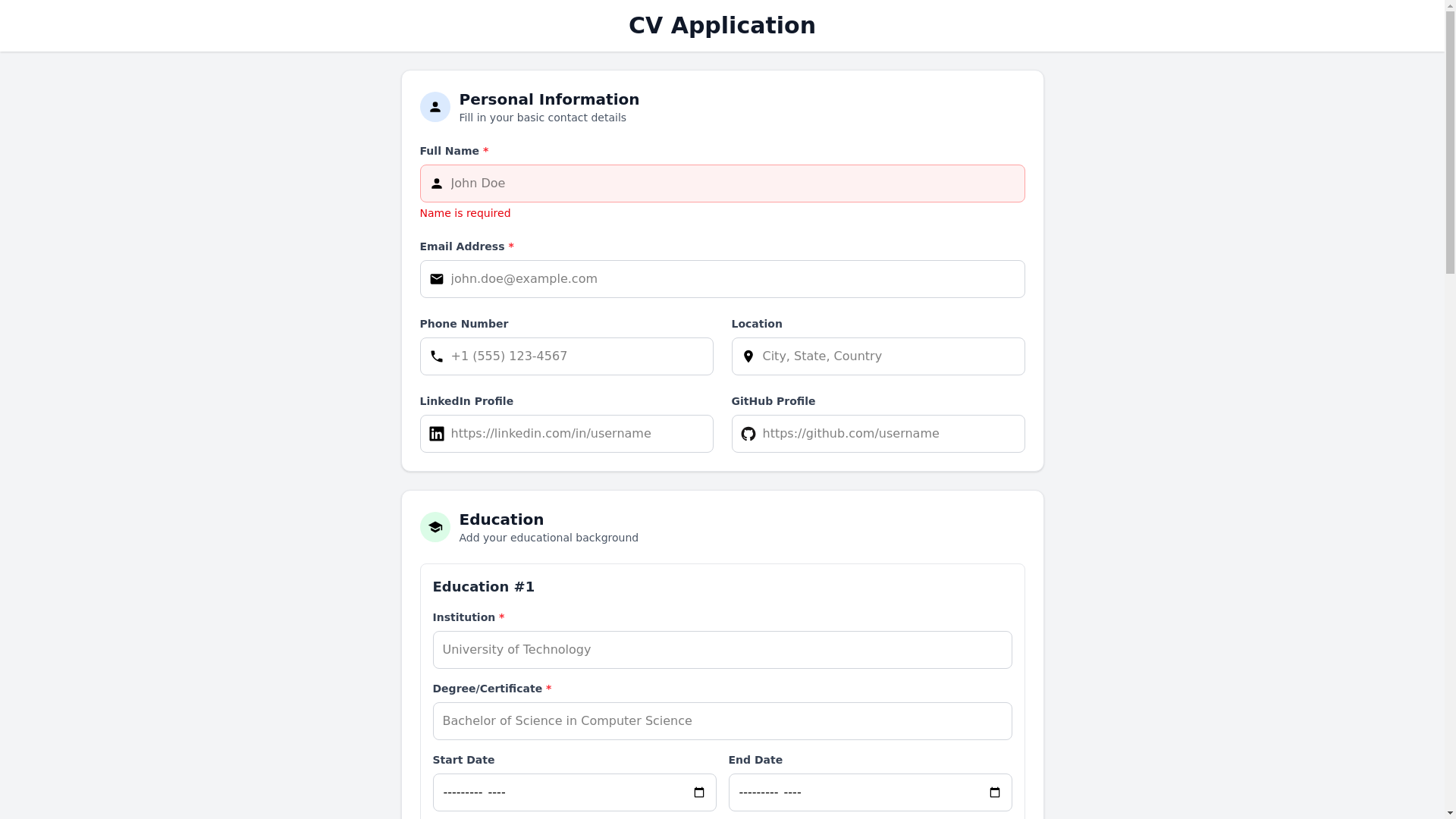
Task: Click the Education section heading
Action: [501, 519]
